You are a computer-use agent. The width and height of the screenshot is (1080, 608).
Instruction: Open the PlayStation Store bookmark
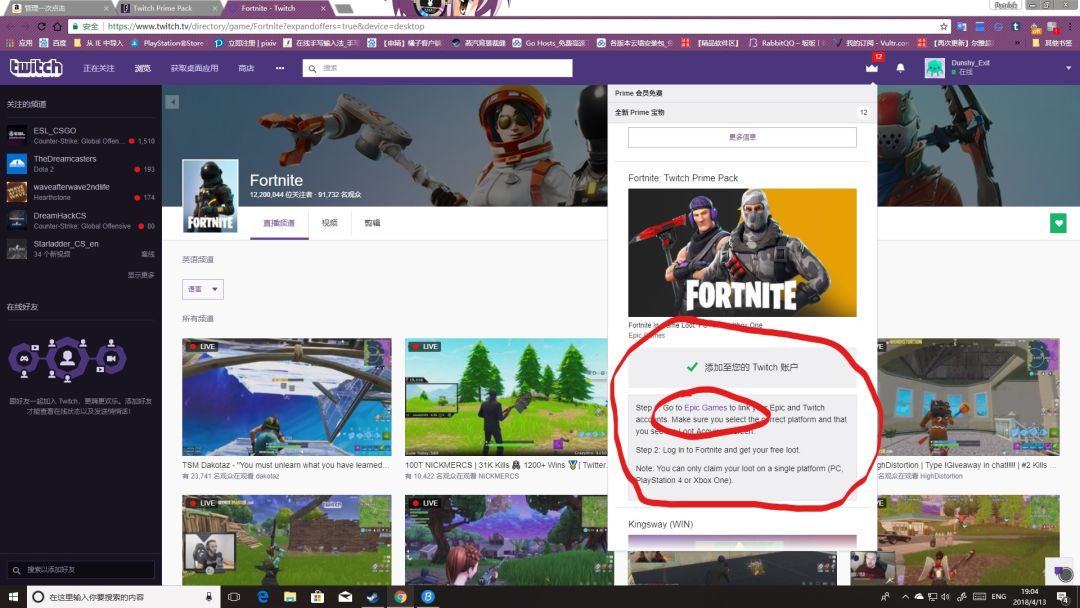coord(167,43)
